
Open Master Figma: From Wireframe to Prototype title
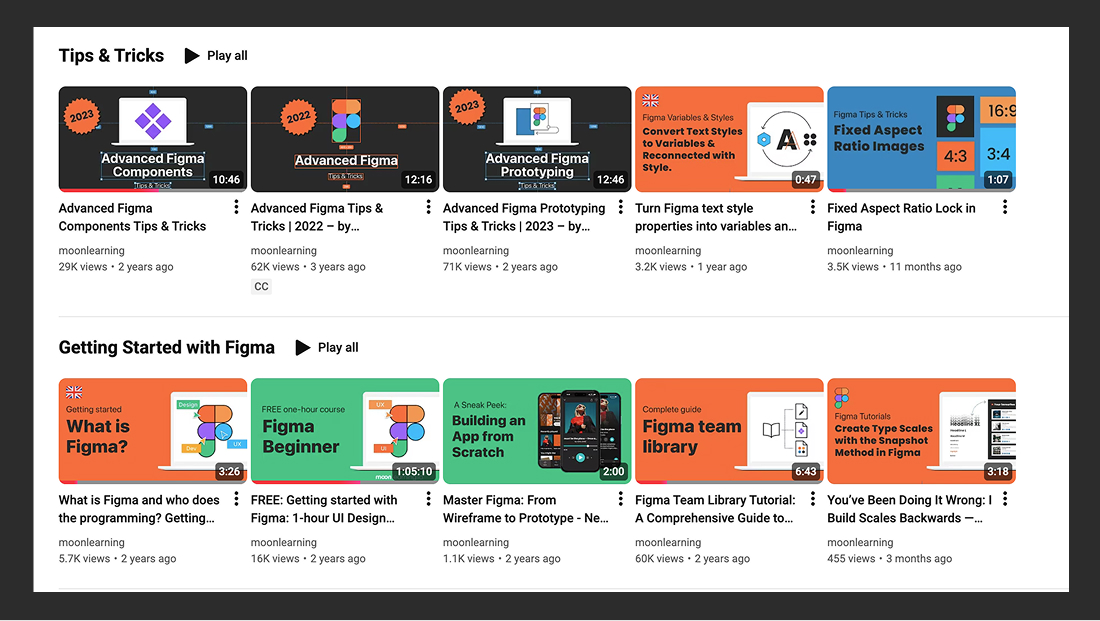pyautogui.click(x=526, y=509)
